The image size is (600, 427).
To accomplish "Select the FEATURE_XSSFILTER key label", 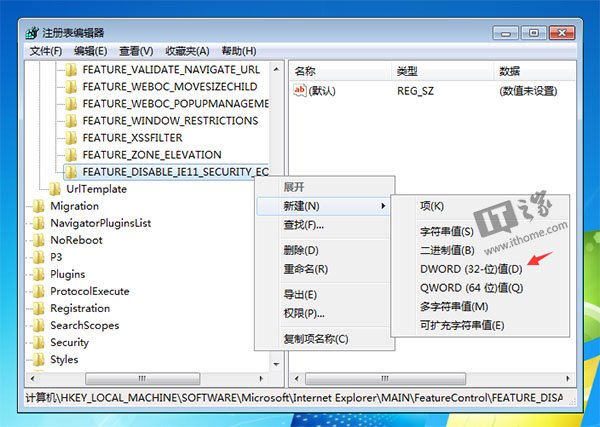I will click(x=132, y=138).
